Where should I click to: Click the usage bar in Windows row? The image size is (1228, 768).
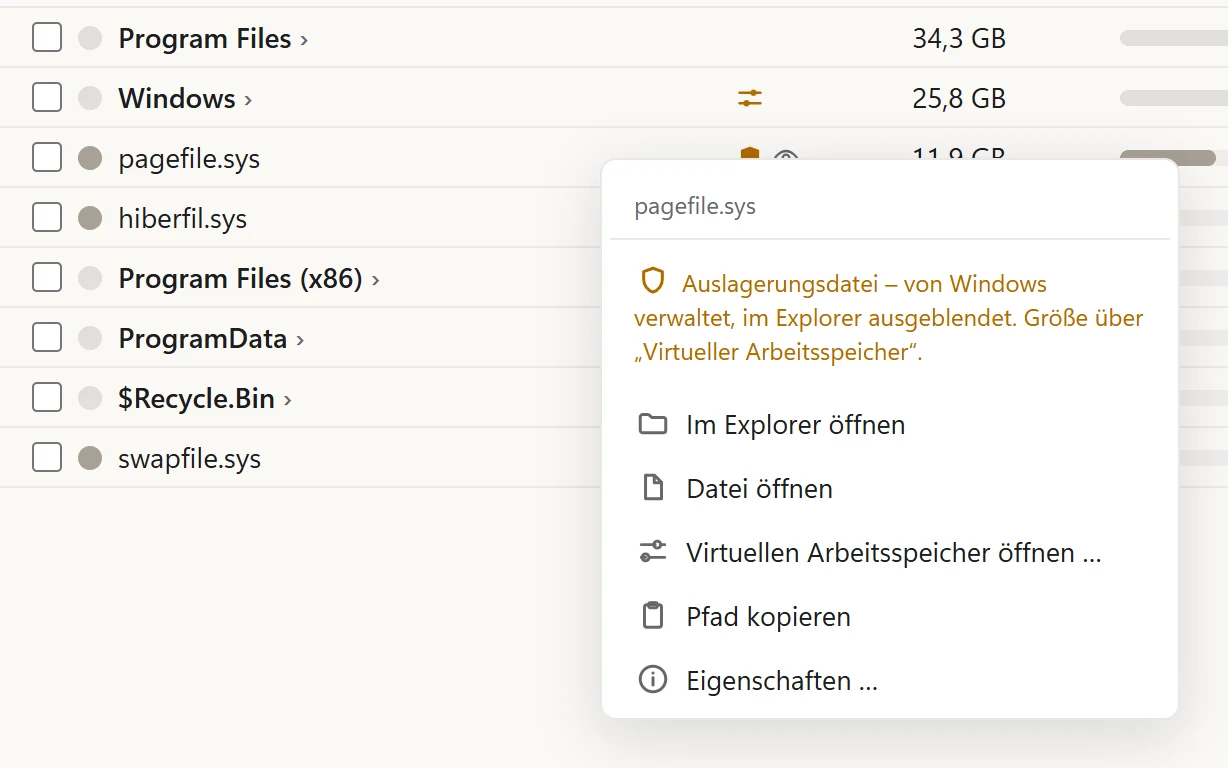coord(1174,98)
